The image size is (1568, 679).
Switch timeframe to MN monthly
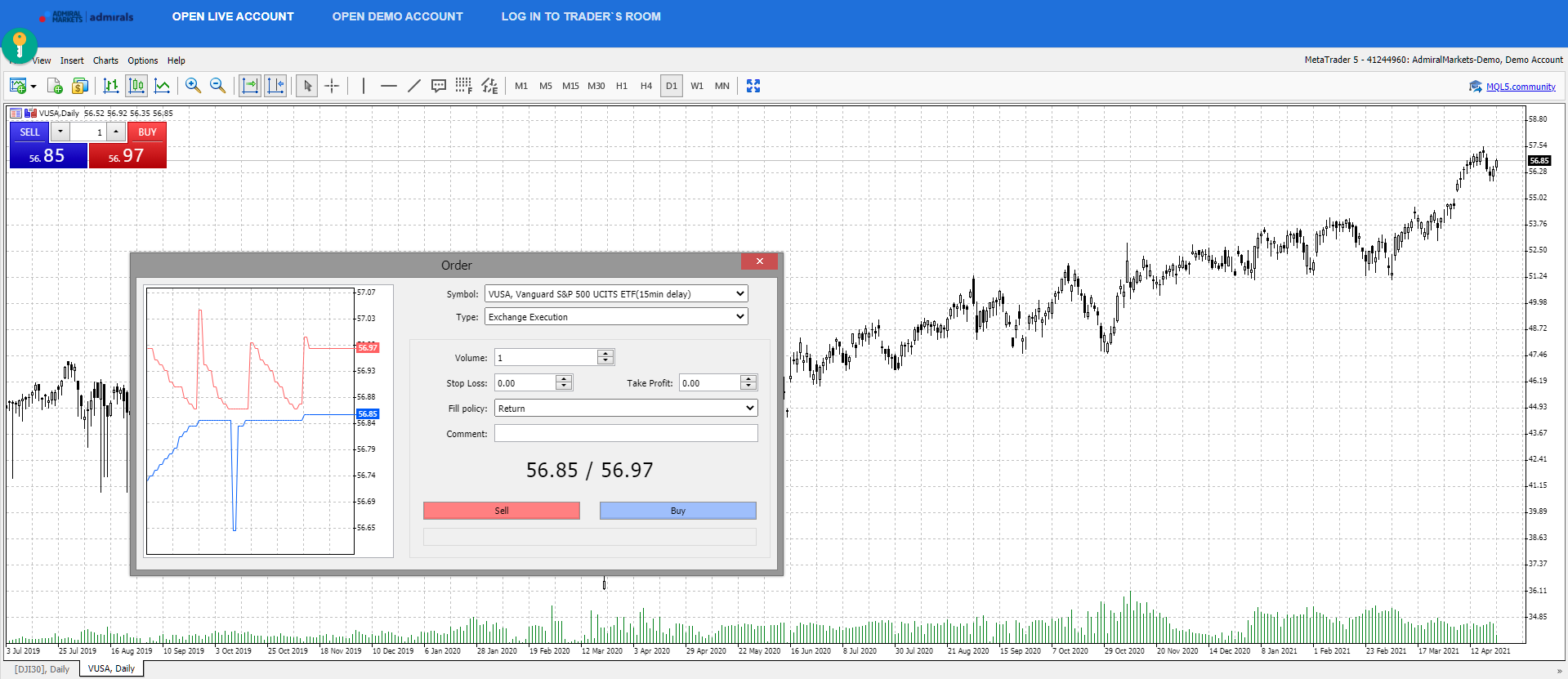click(x=722, y=86)
